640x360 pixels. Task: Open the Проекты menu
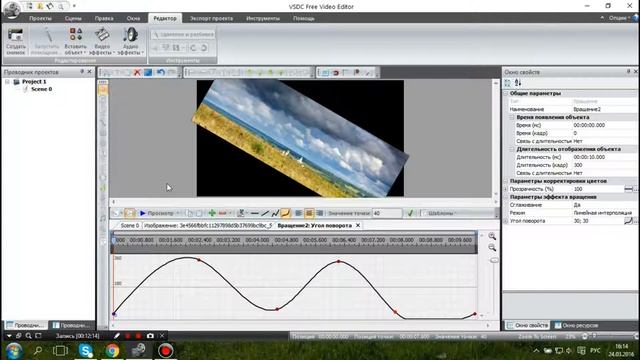click(x=40, y=18)
